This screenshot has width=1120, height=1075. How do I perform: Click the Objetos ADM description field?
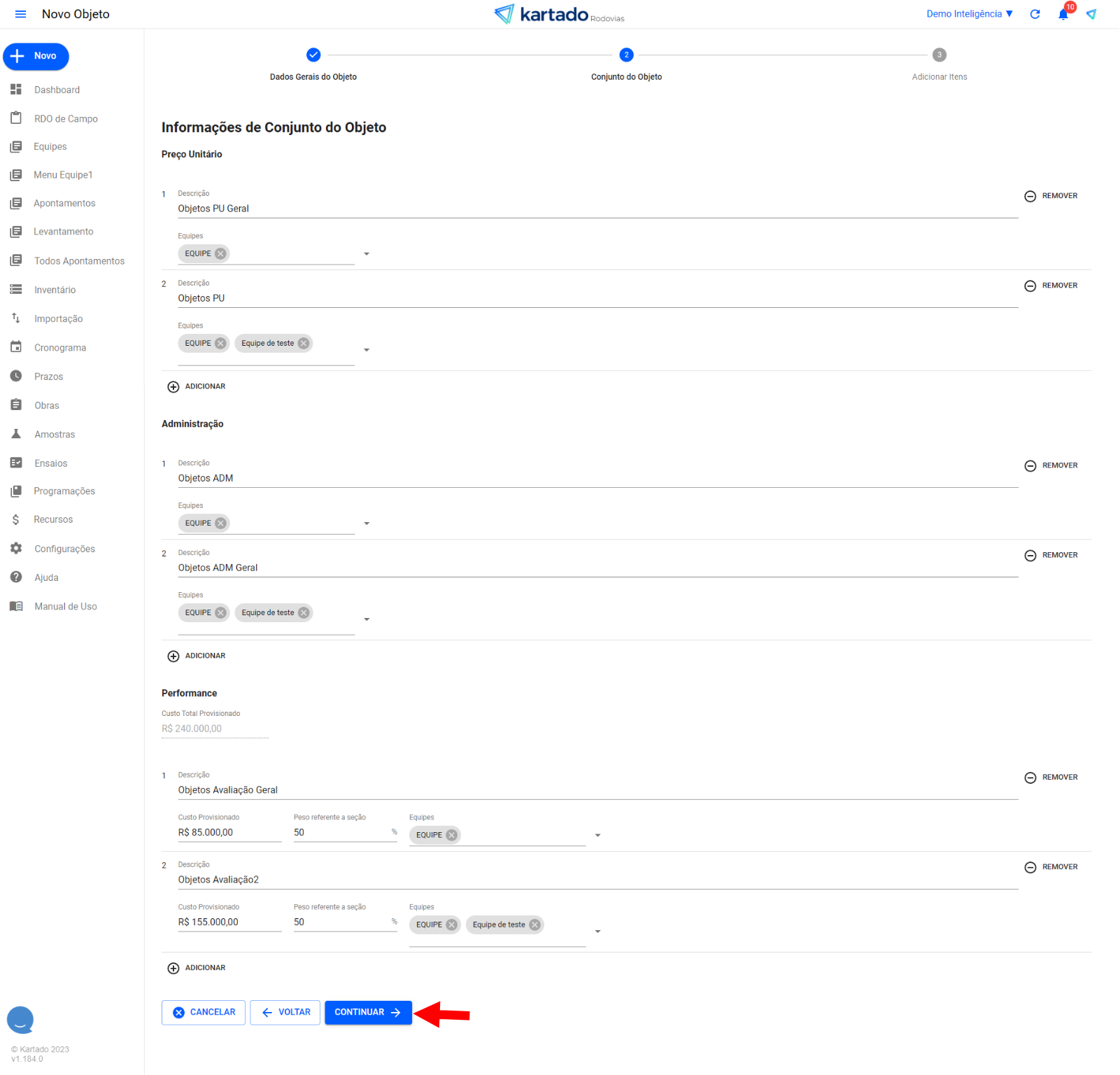click(597, 479)
